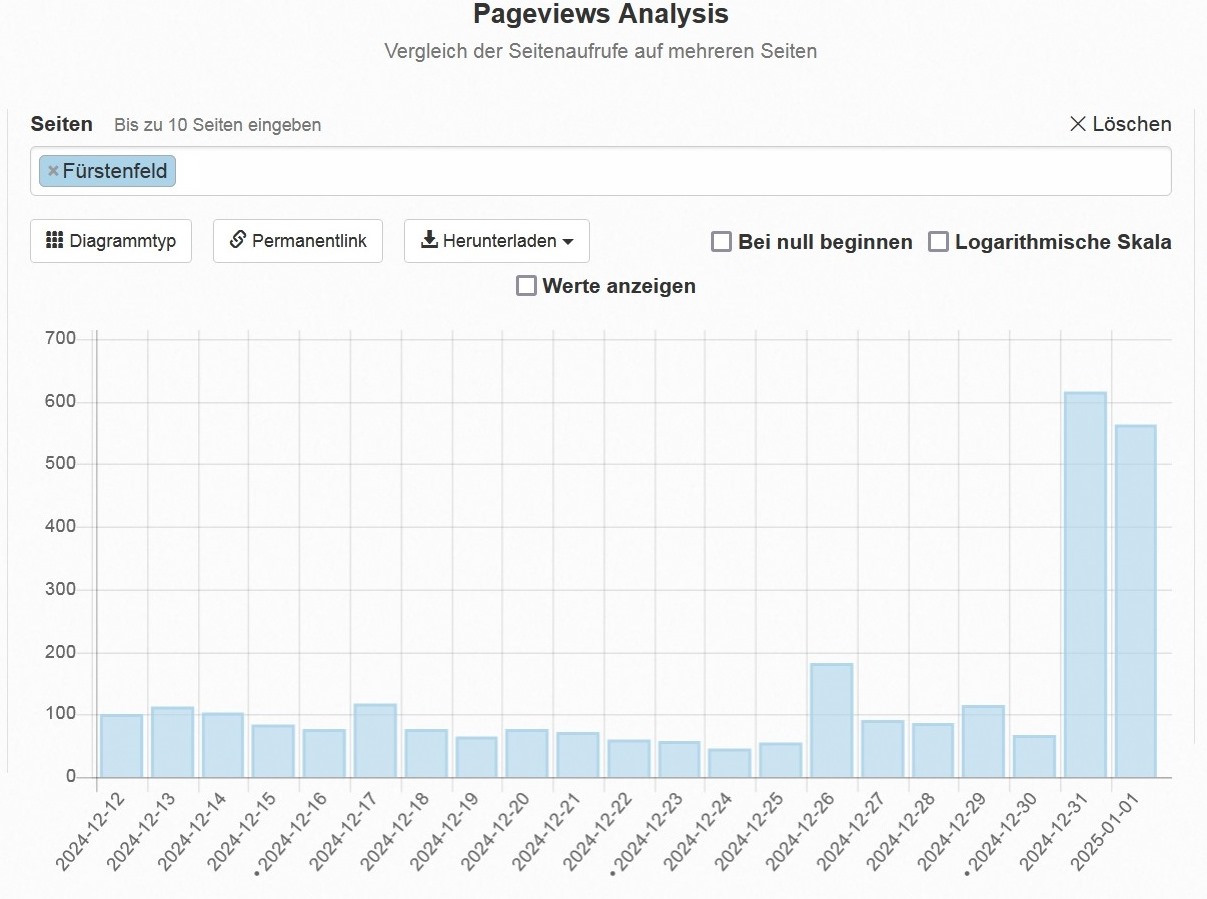The image size is (1207, 899).
Task: Click the 2024-12-12 bar in the chart
Action: (121, 746)
